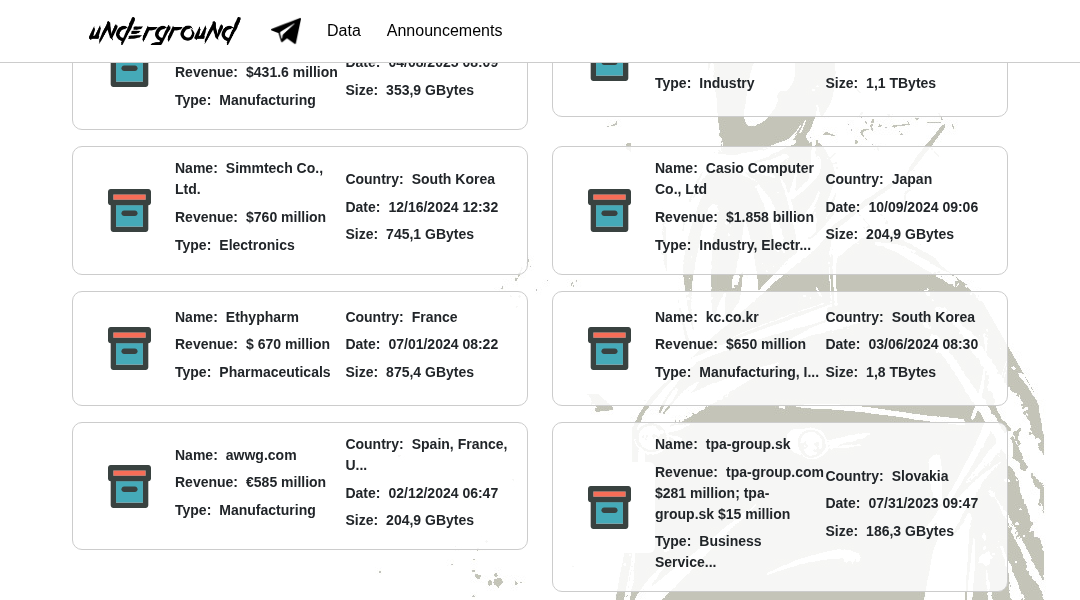Click the archive box icon for kc.co.kr
1080x600 pixels.
tap(609, 348)
